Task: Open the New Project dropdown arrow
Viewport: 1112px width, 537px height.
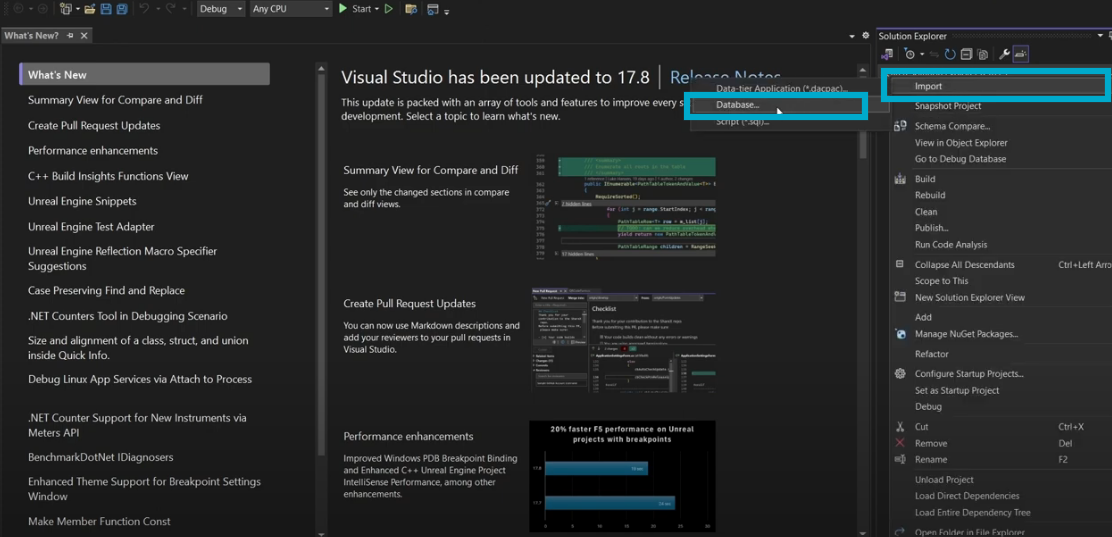Action: click(78, 9)
